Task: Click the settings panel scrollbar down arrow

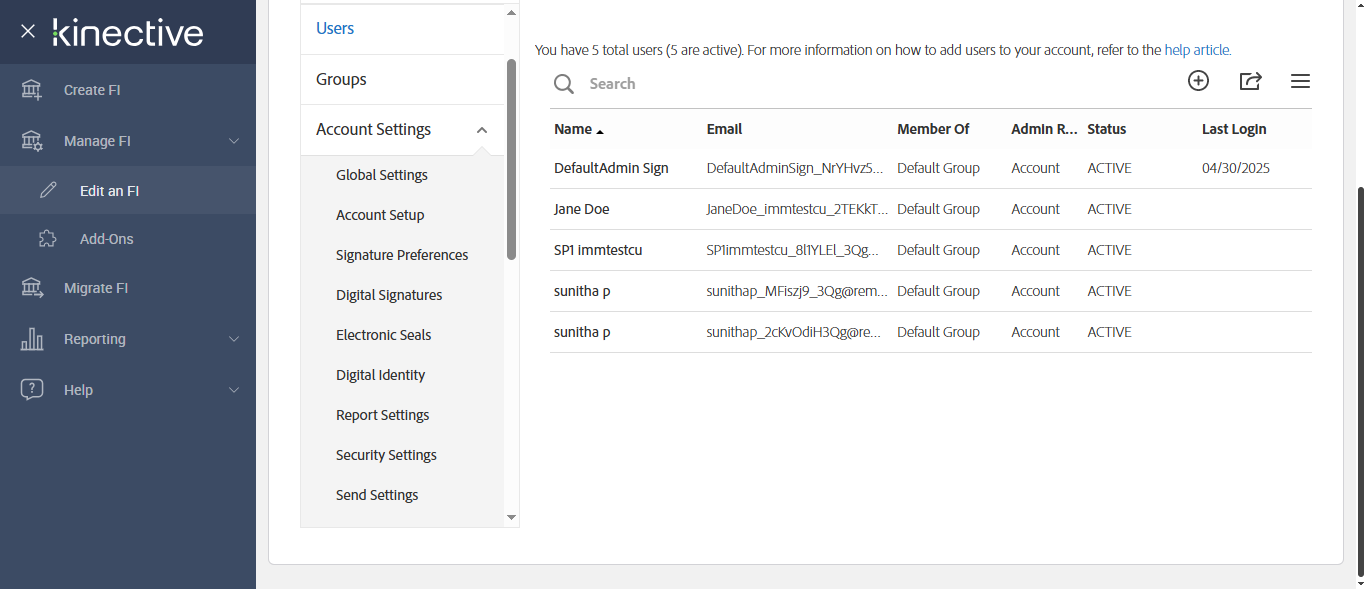Action: (x=511, y=517)
